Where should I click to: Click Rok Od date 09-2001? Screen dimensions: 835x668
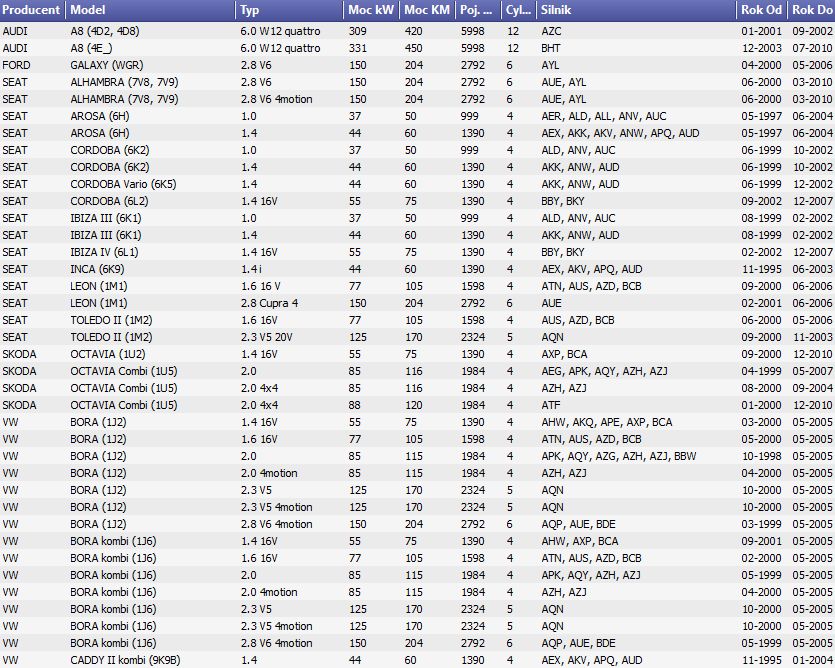click(762, 542)
